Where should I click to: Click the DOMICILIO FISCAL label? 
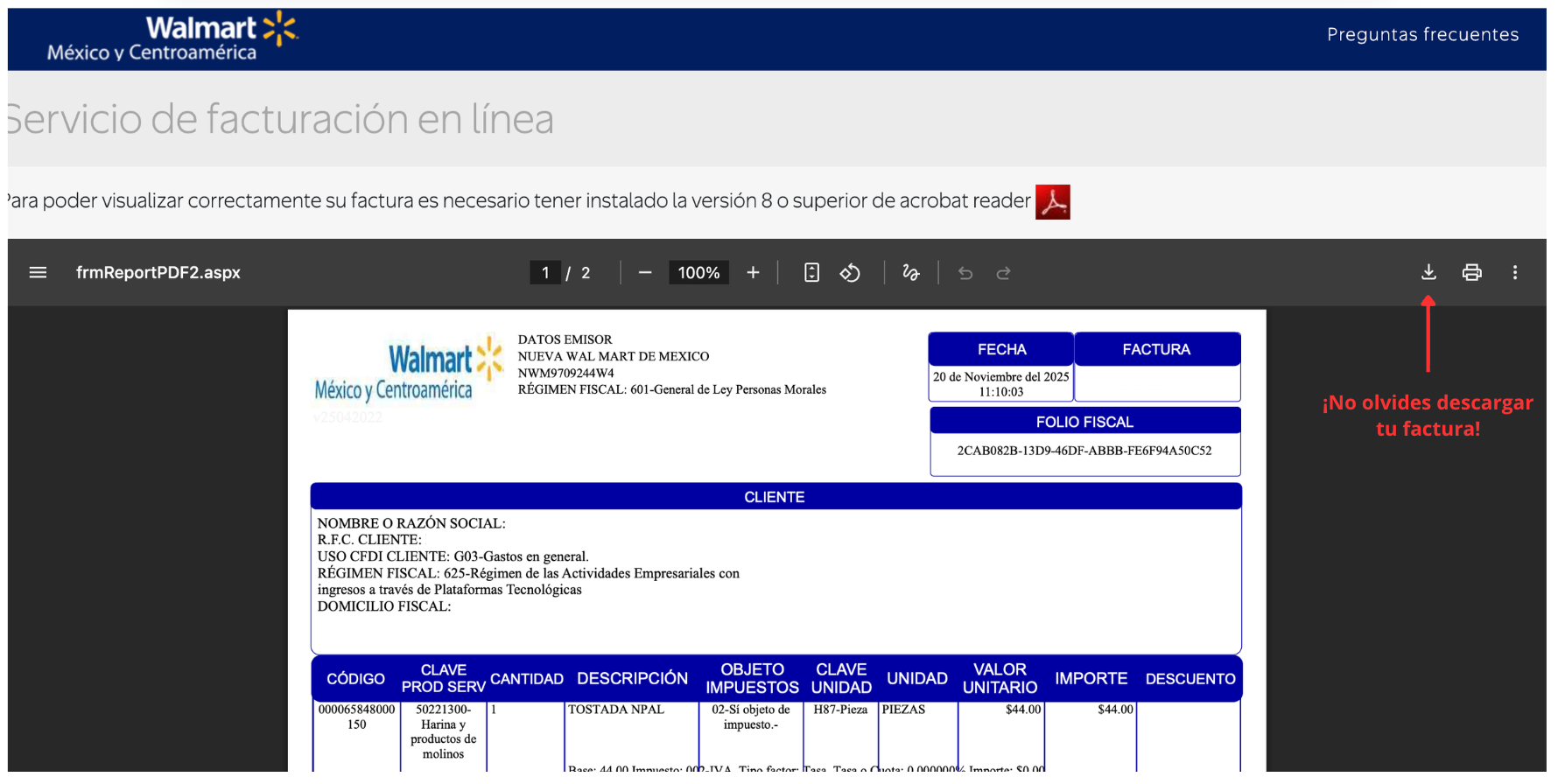tap(384, 606)
